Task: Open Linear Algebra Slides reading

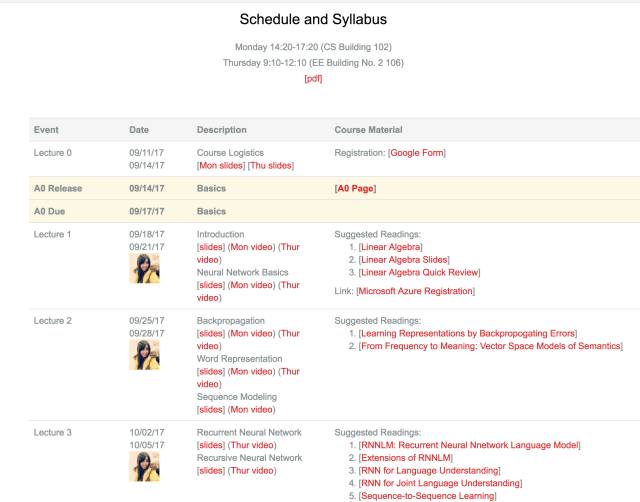Action: point(405,259)
